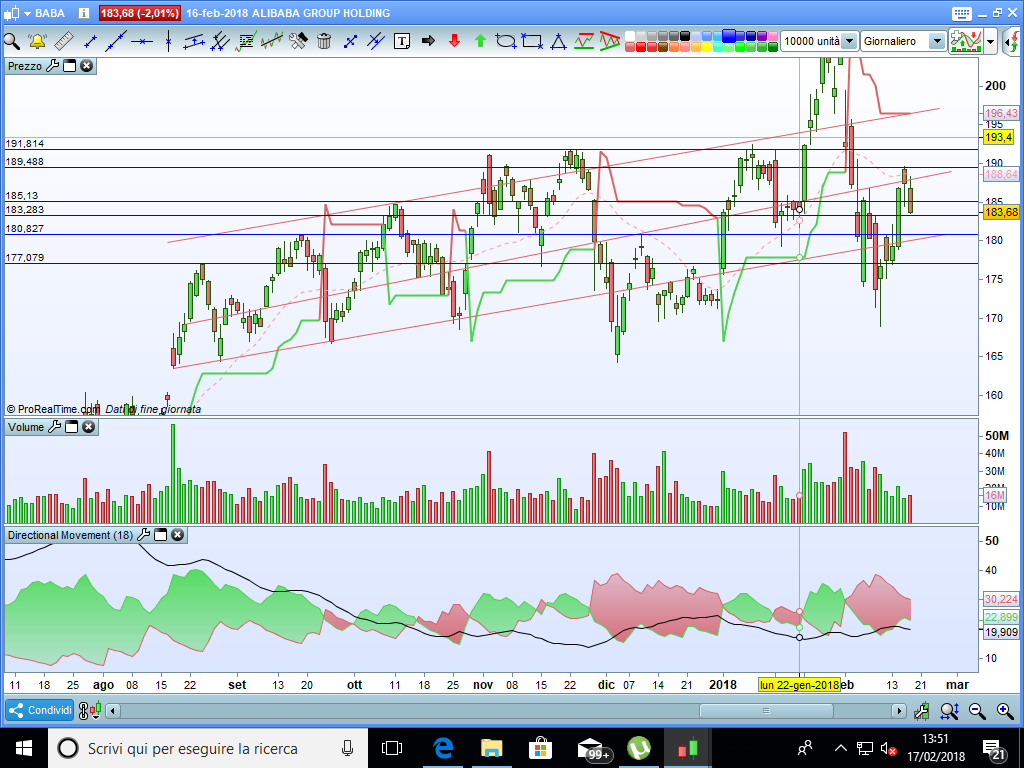
Task: Close the Directional Movement panel
Action: tap(177, 535)
